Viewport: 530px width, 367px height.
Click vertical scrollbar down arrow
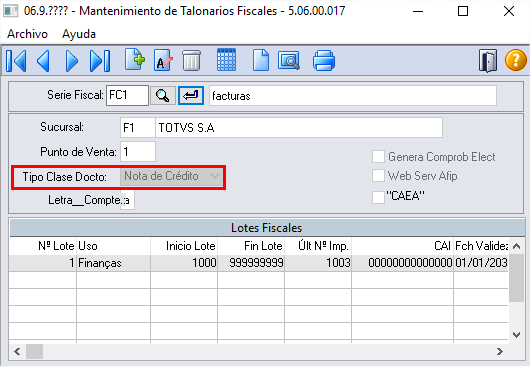pyautogui.click(x=516, y=335)
